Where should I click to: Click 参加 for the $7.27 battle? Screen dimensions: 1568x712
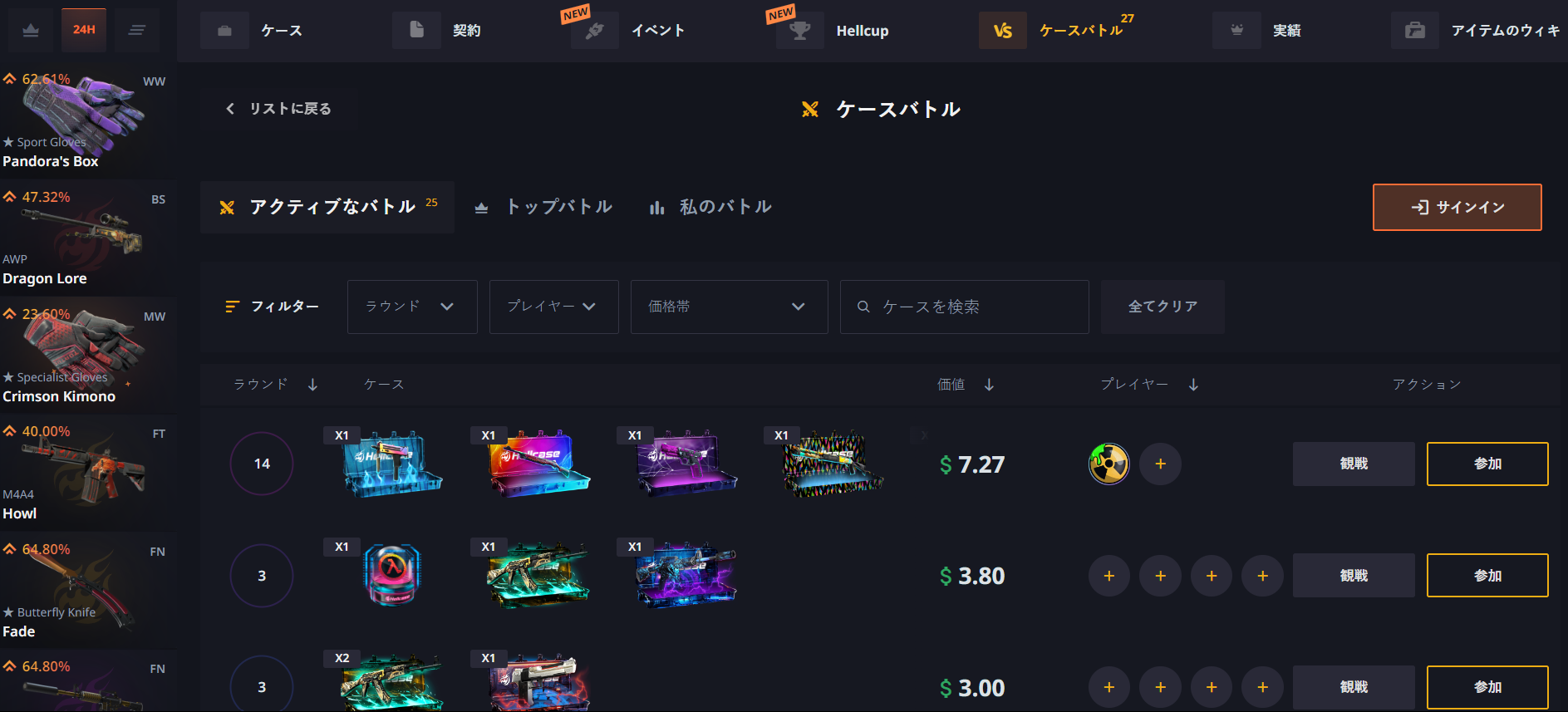[1487, 464]
